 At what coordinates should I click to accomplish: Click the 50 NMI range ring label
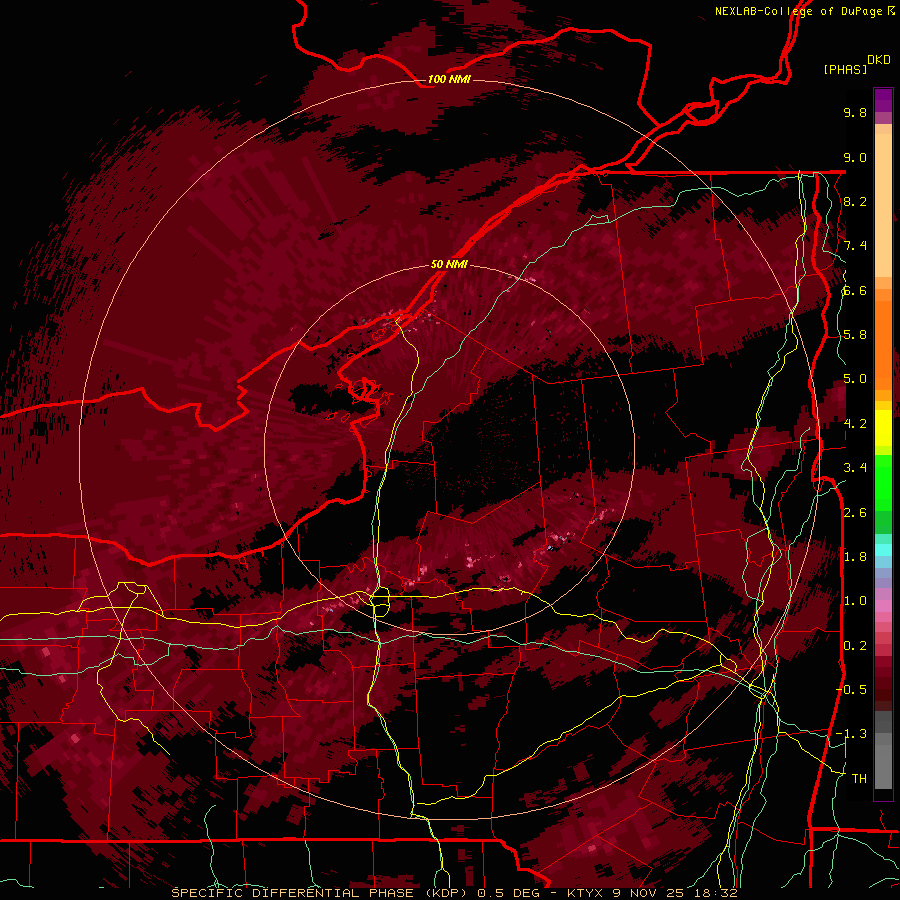[x=449, y=264]
